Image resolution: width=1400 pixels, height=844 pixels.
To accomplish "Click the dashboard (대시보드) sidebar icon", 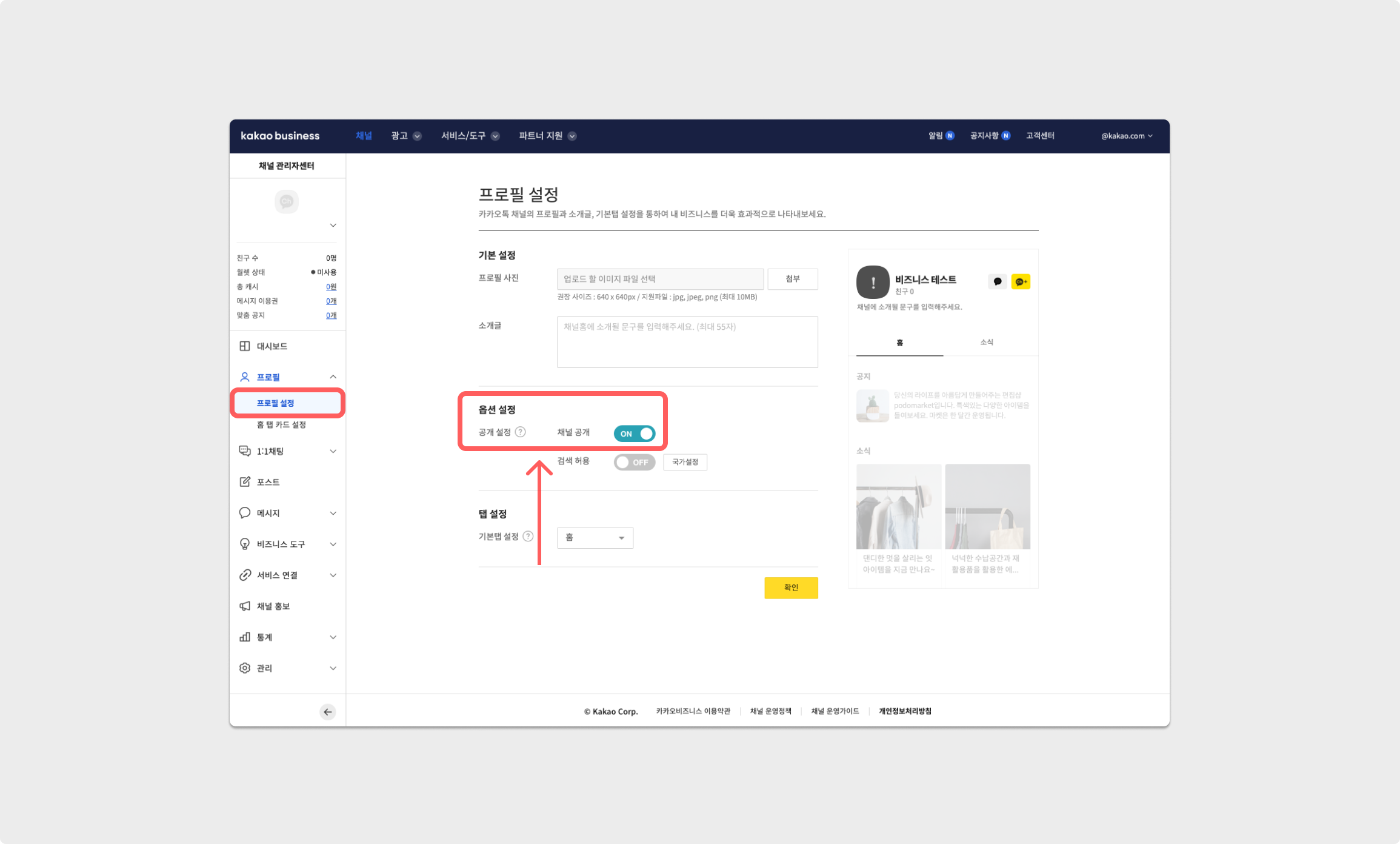I will 245,346.
